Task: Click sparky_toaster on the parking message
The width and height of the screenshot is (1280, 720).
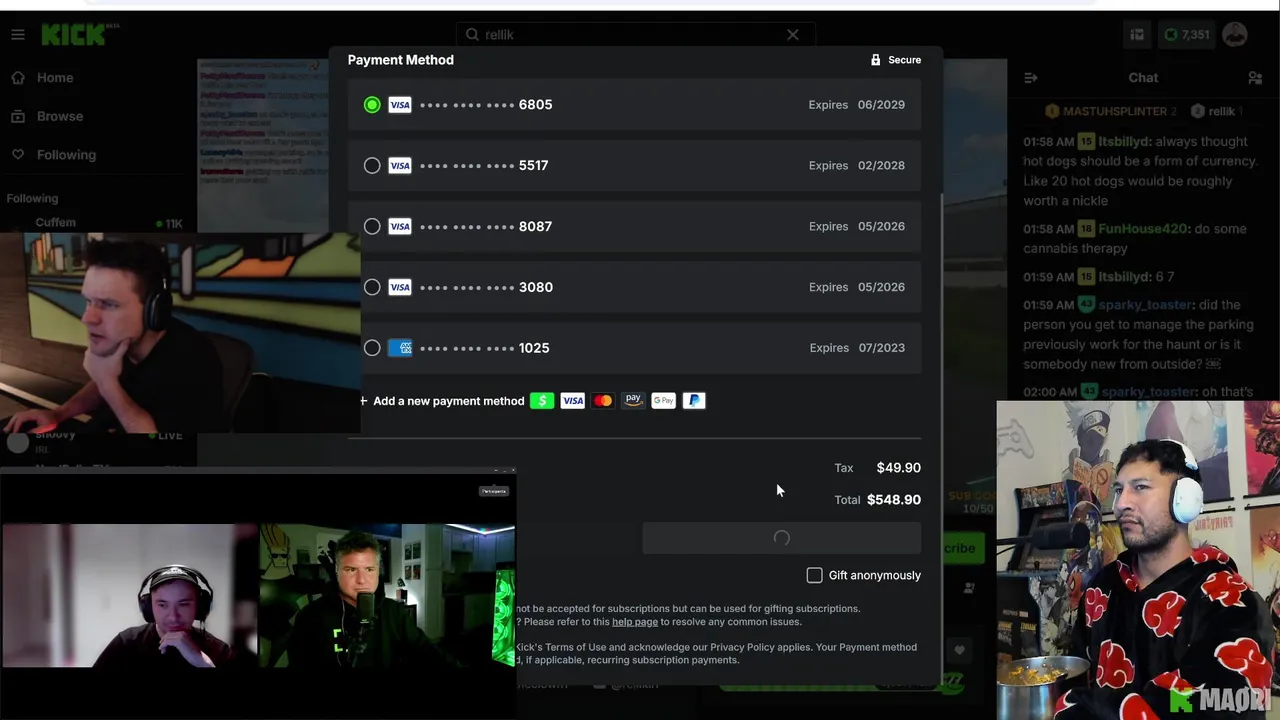Action: coord(1146,305)
